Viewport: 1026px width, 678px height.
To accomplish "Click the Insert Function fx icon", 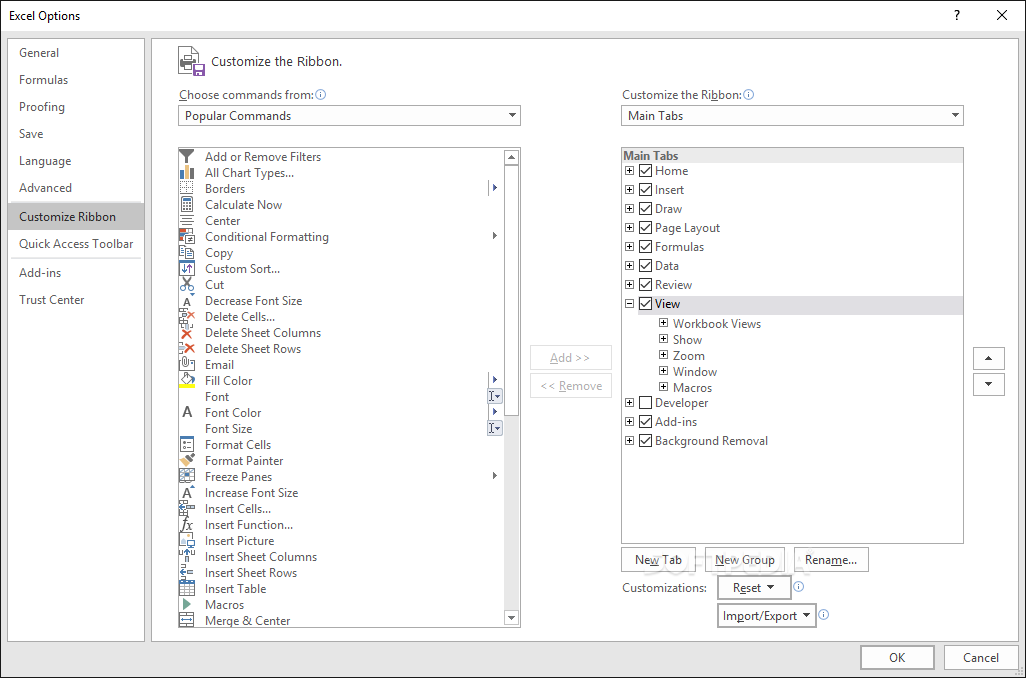I will [186, 525].
